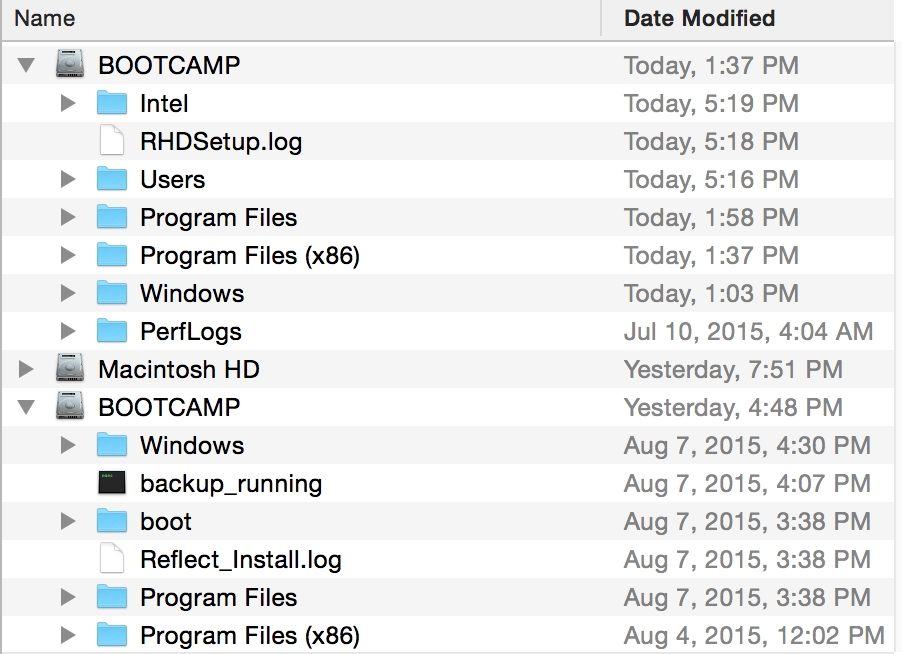This screenshot has width=902, height=654.
Task: Click the Users folder icon
Action: tap(112, 179)
